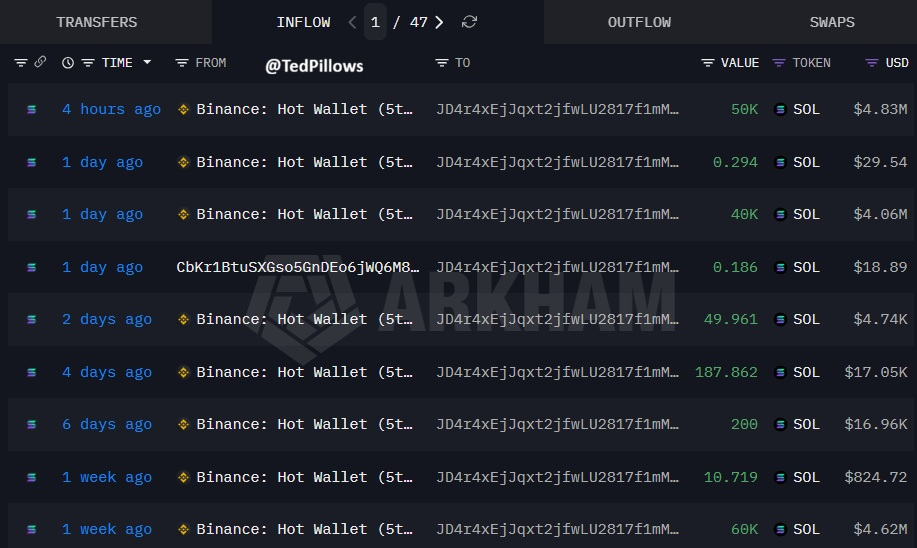Open the leftmost filter icon in header
917x548 pixels.
[x=21, y=63]
